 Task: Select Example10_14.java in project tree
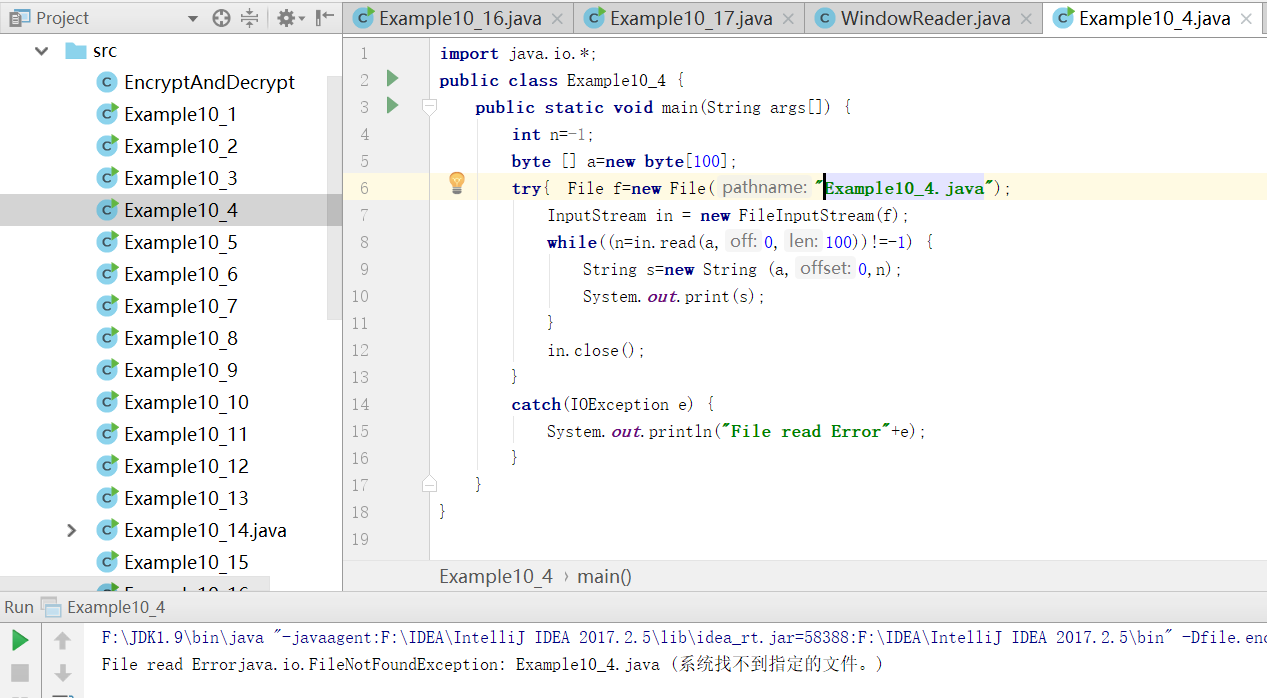tap(205, 531)
